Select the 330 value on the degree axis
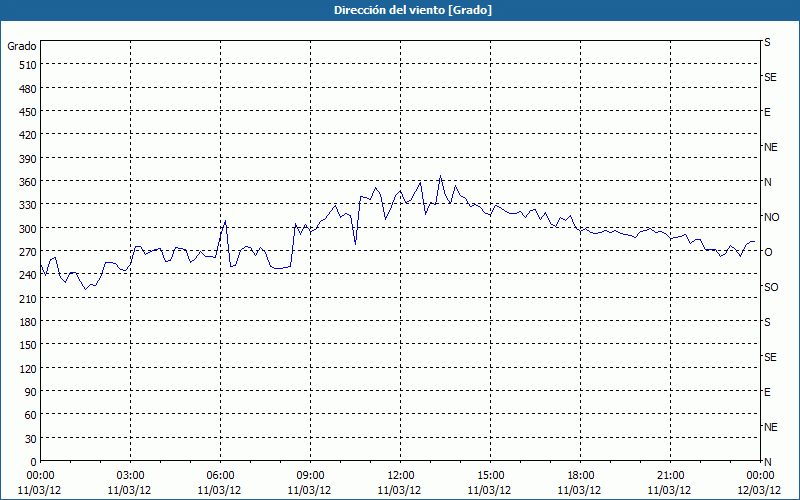This screenshot has width=800, height=500. click(28, 205)
